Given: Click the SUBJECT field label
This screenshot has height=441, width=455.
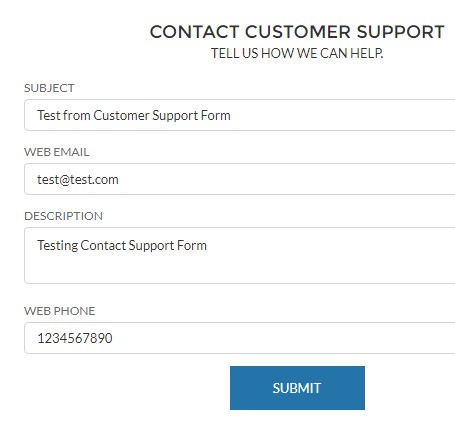Looking at the screenshot, I should 49,88.
